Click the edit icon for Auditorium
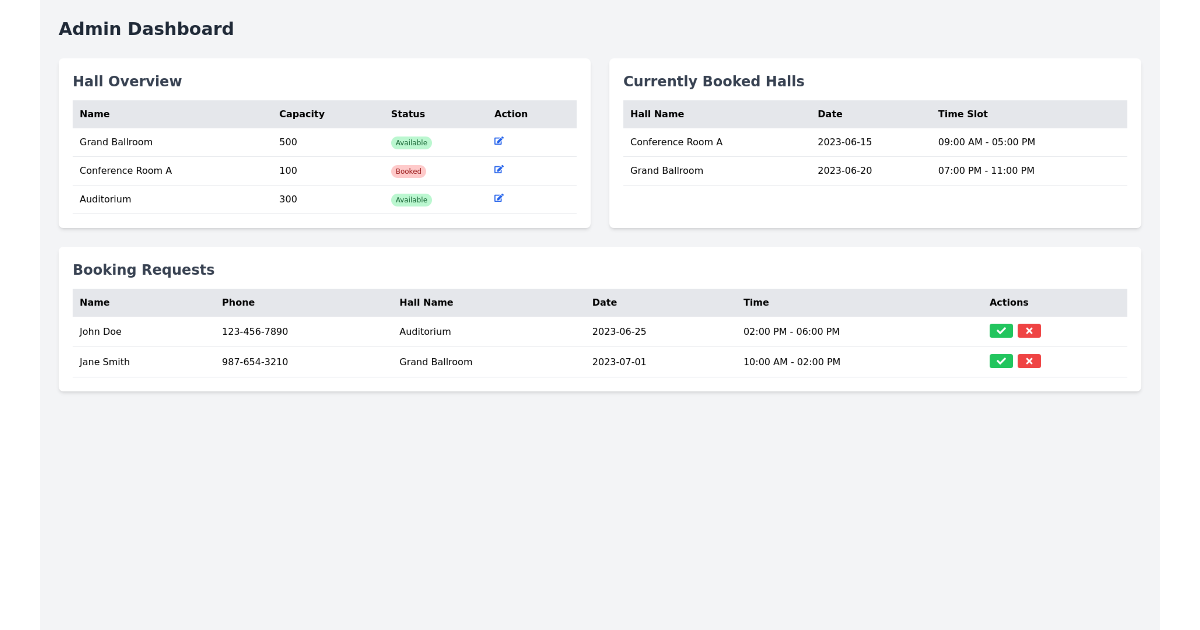The image size is (1200, 630). (x=498, y=199)
